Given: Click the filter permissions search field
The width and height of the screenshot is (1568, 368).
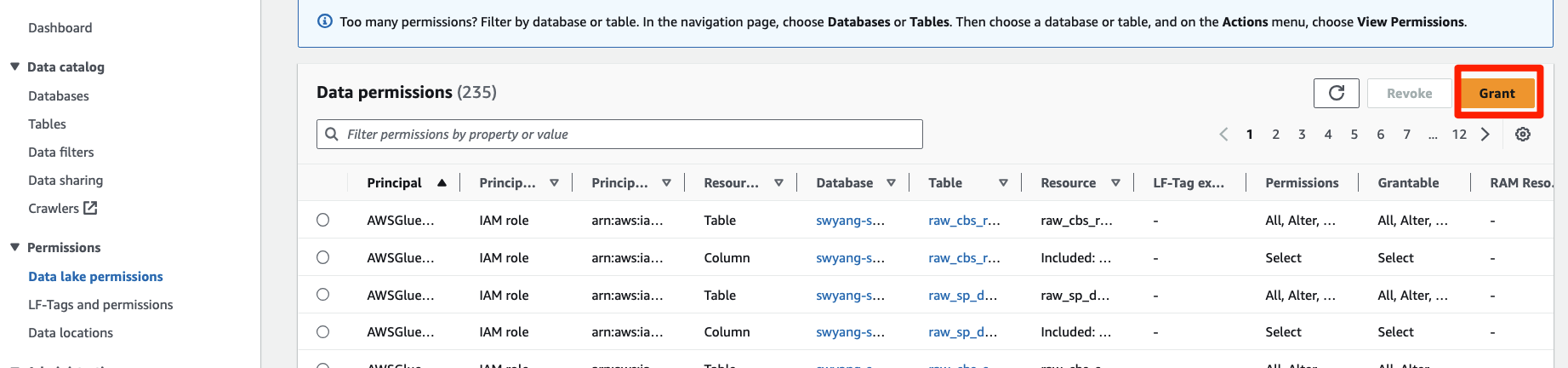Looking at the screenshot, I should click(x=619, y=135).
